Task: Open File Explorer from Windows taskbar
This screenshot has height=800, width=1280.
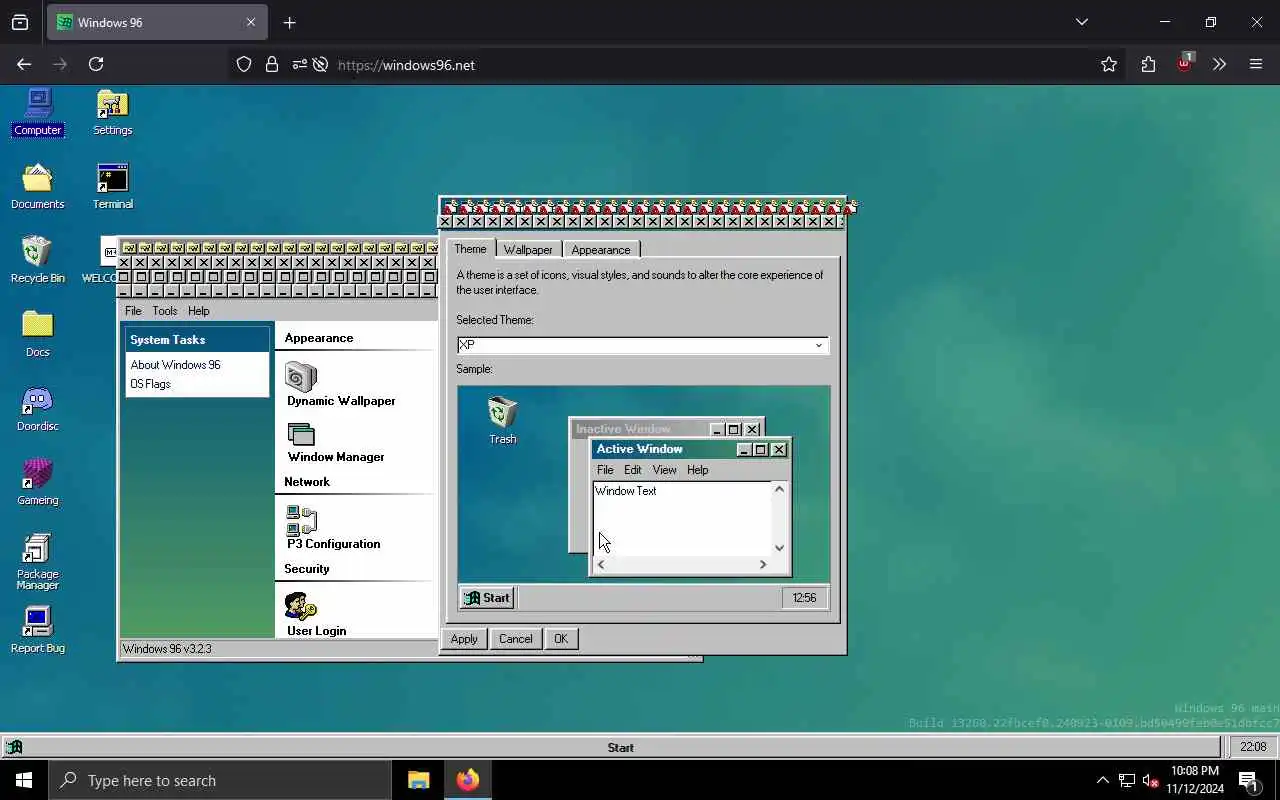Action: (419, 780)
